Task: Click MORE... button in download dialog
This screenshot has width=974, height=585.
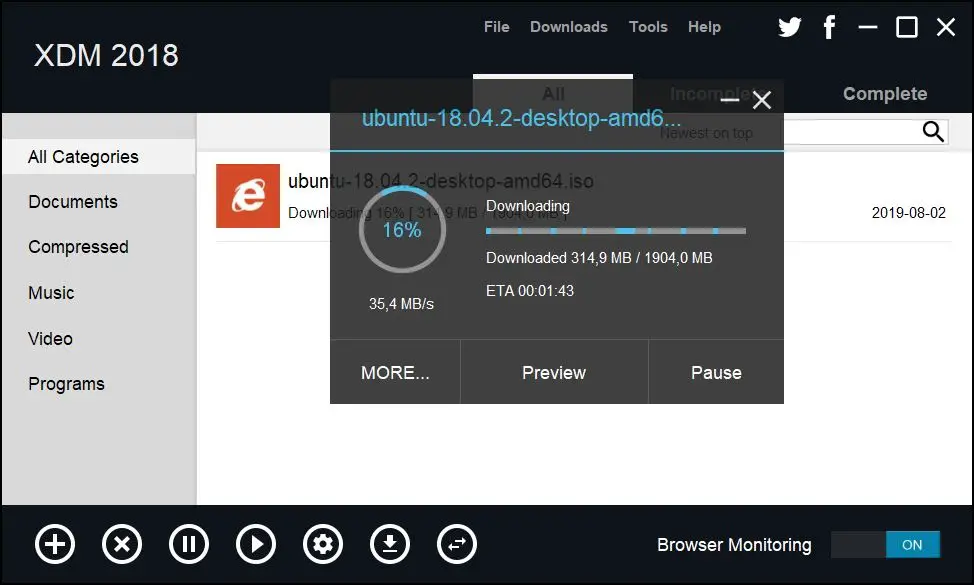Action: [395, 372]
